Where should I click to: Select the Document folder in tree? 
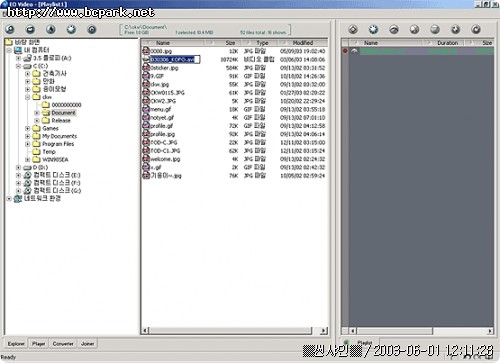click(63, 113)
